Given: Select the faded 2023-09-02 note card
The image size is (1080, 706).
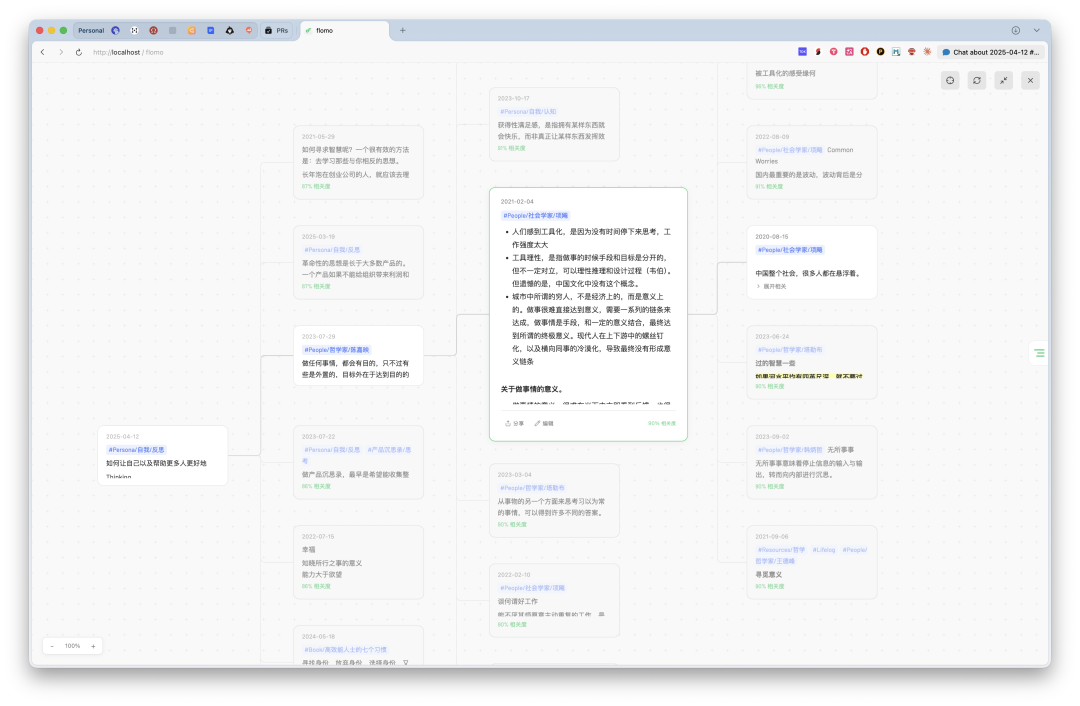Looking at the screenshot, I should [812, 462].
